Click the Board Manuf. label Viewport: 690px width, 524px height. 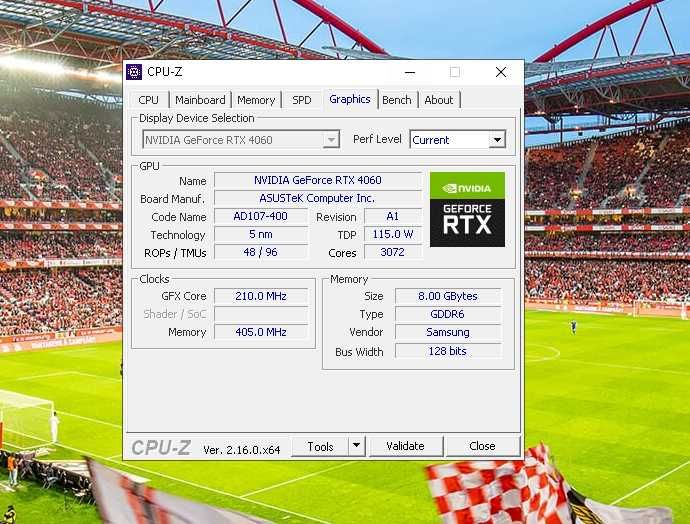[x=172, y=199]
